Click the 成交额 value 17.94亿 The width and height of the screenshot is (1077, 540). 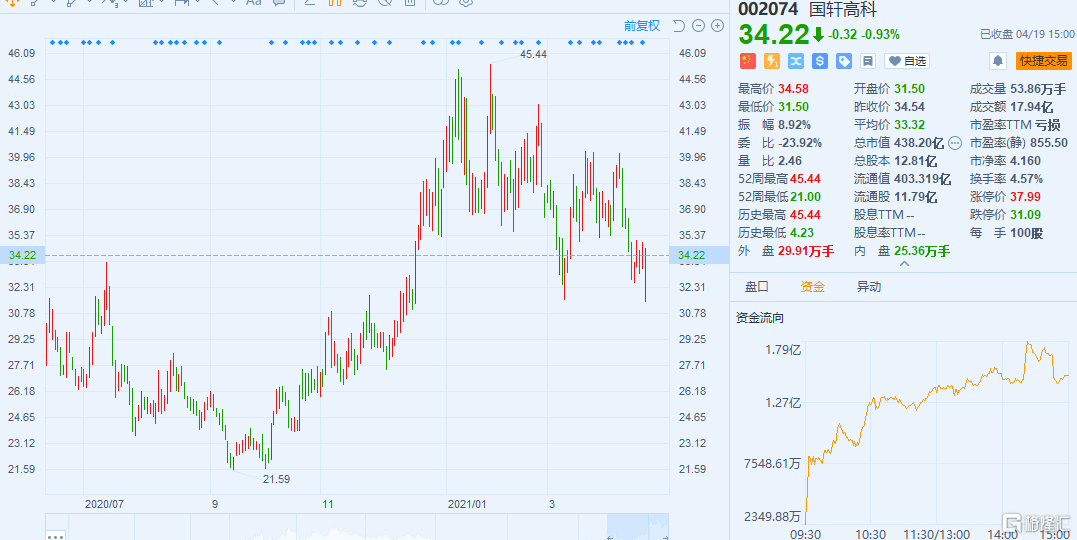(1032, 106)
